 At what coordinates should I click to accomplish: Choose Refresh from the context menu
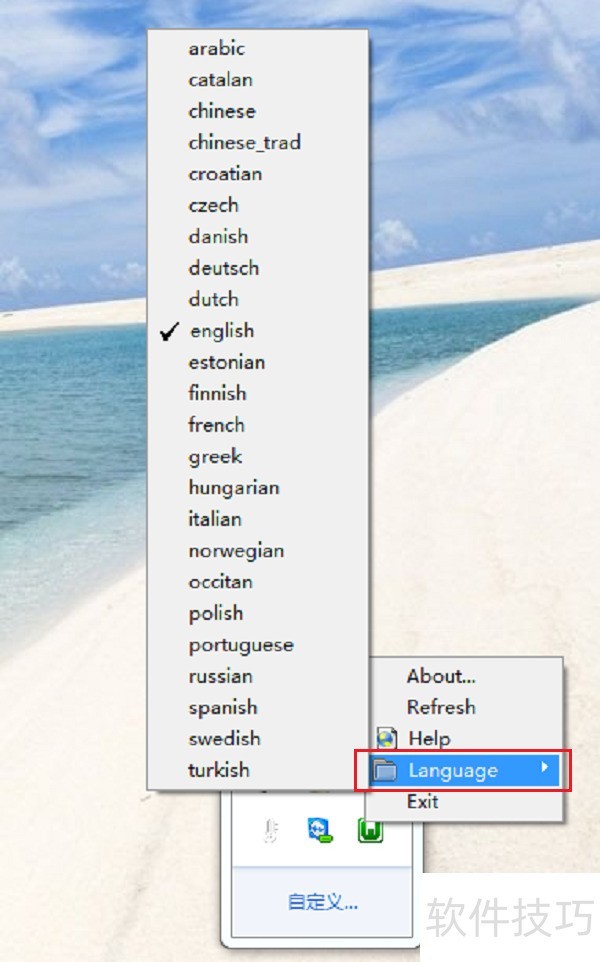coord(441,707)
